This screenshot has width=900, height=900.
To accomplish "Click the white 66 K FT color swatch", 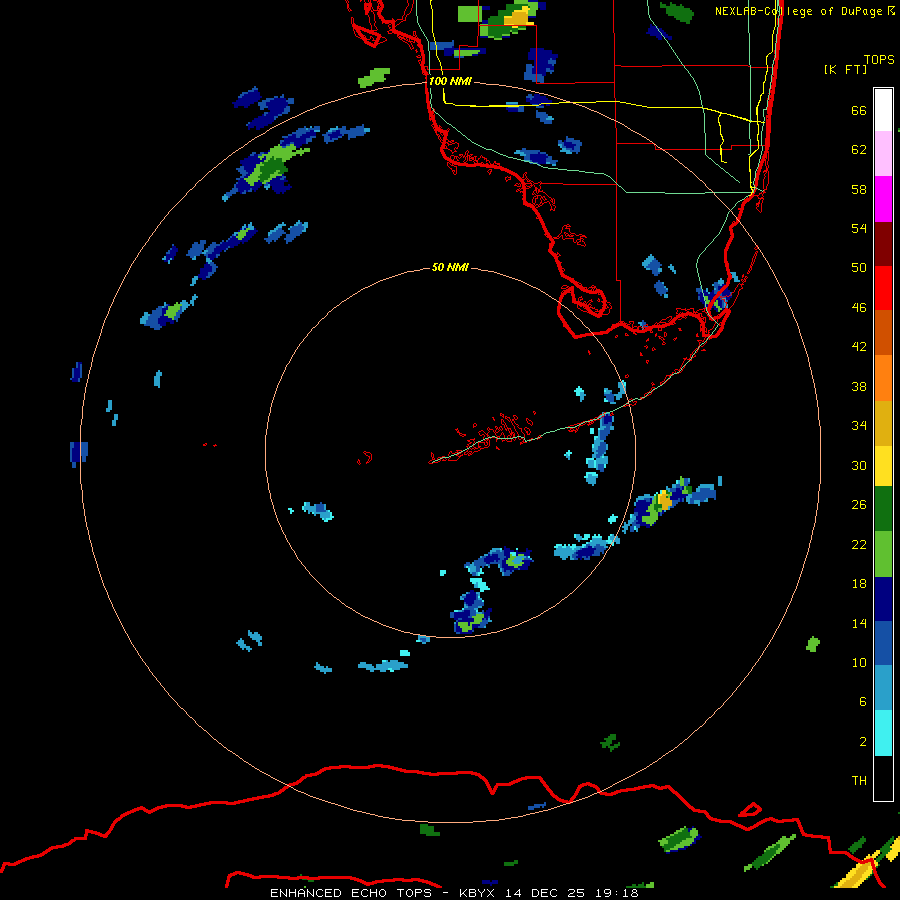I will click(x=883, y=110).
